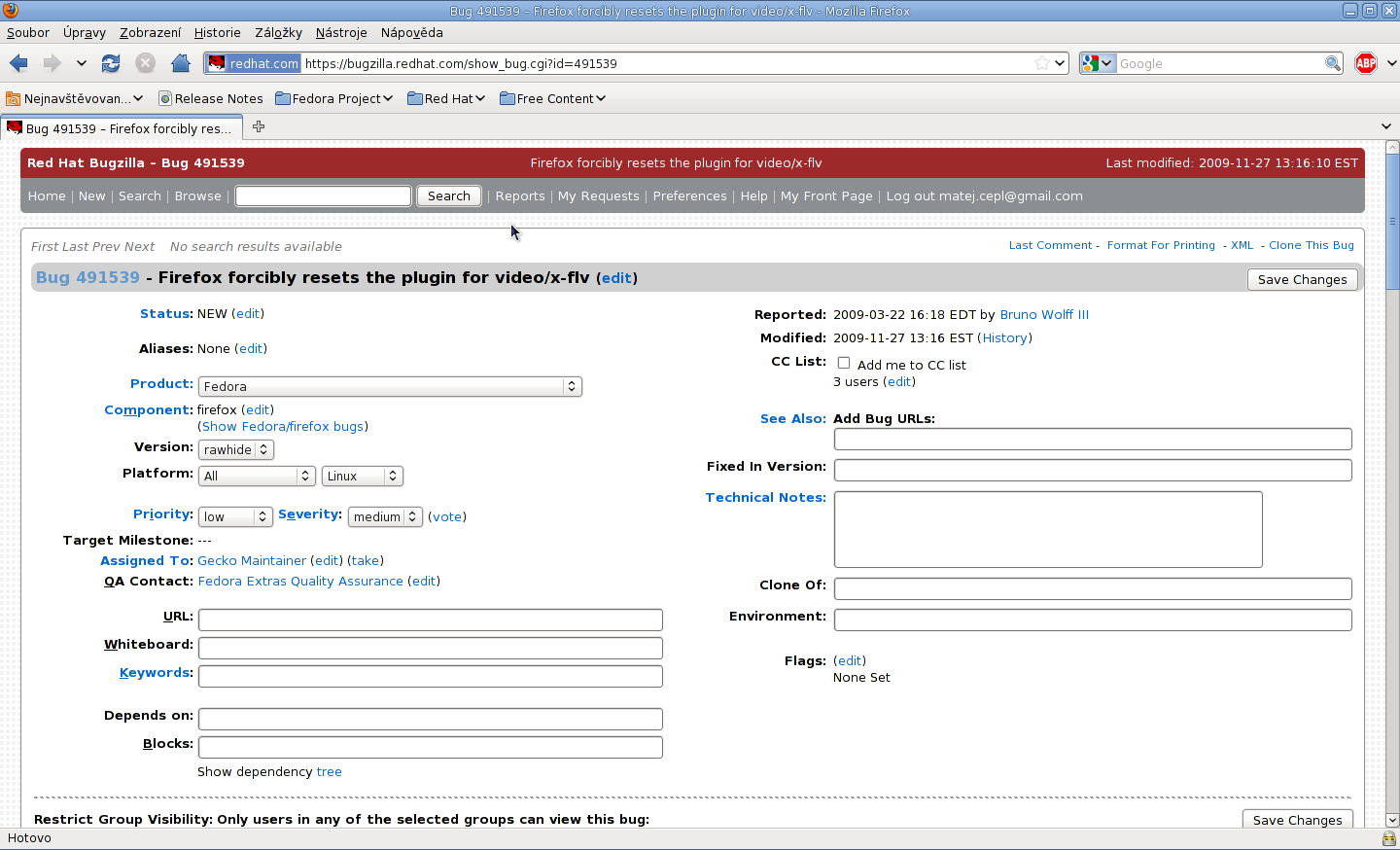List all tabs dropdown arrow
This screenshot has width=1400, height=850.
click(x=1386, y=126)
